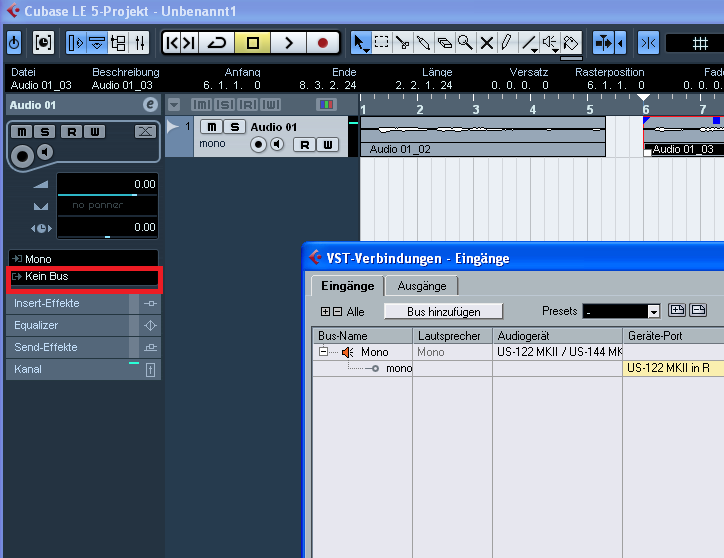The width and height of the screenshot is (724, 558).
Task: Toggle global solo button above track list
Action: click(225, 105)
